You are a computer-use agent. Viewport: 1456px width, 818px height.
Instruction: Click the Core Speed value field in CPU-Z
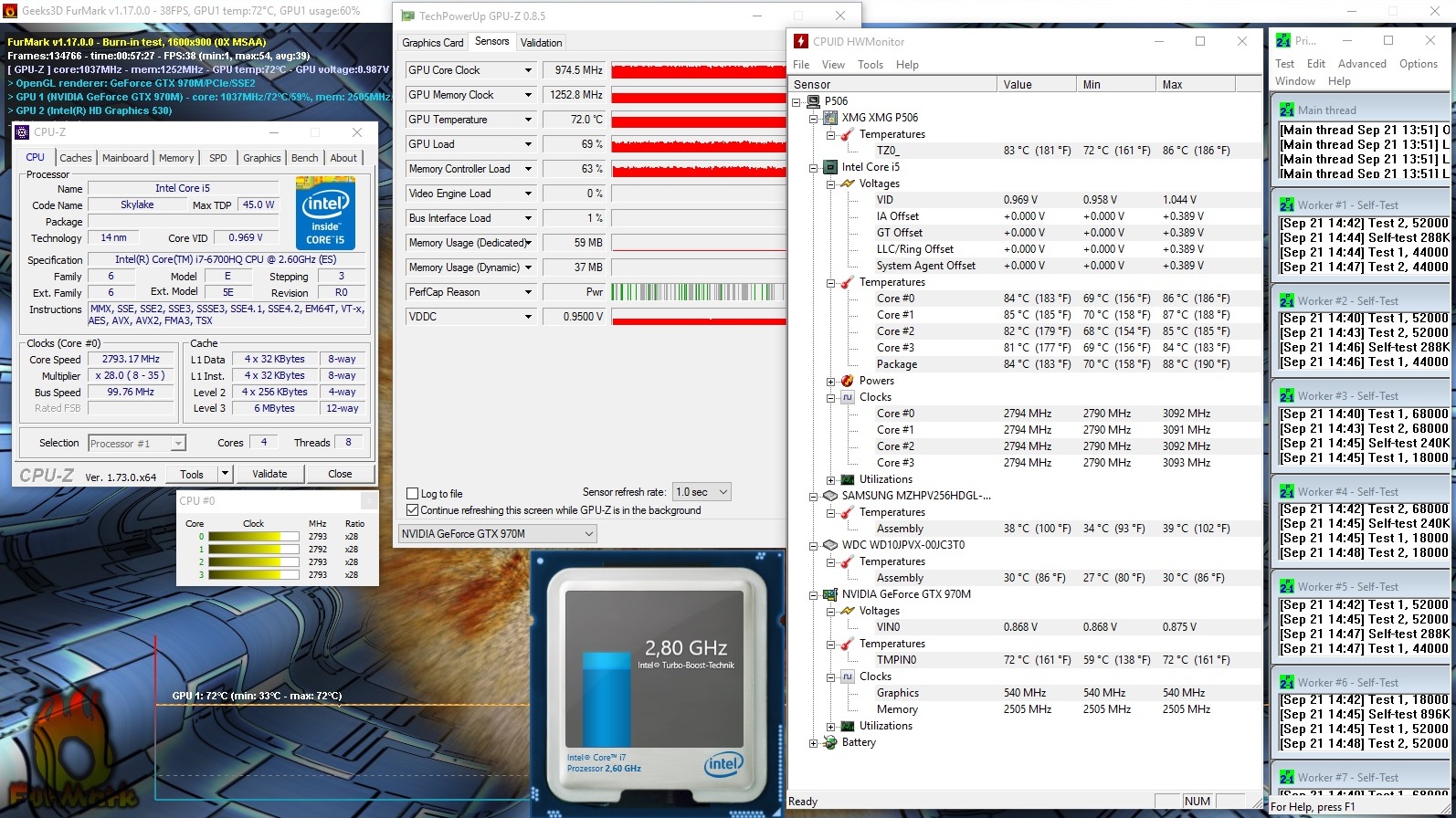[x=131, y=360]
